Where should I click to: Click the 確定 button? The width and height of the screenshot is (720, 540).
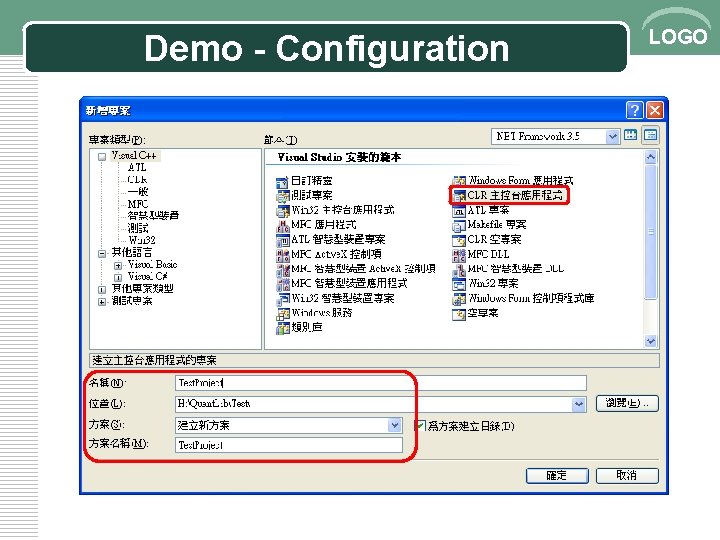(x=557, y=476)
